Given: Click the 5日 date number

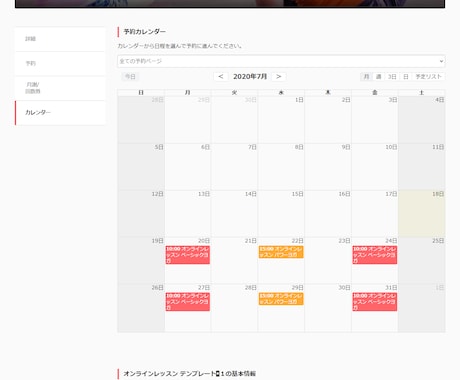Looking at the screenshot, I should pos(159,147).
